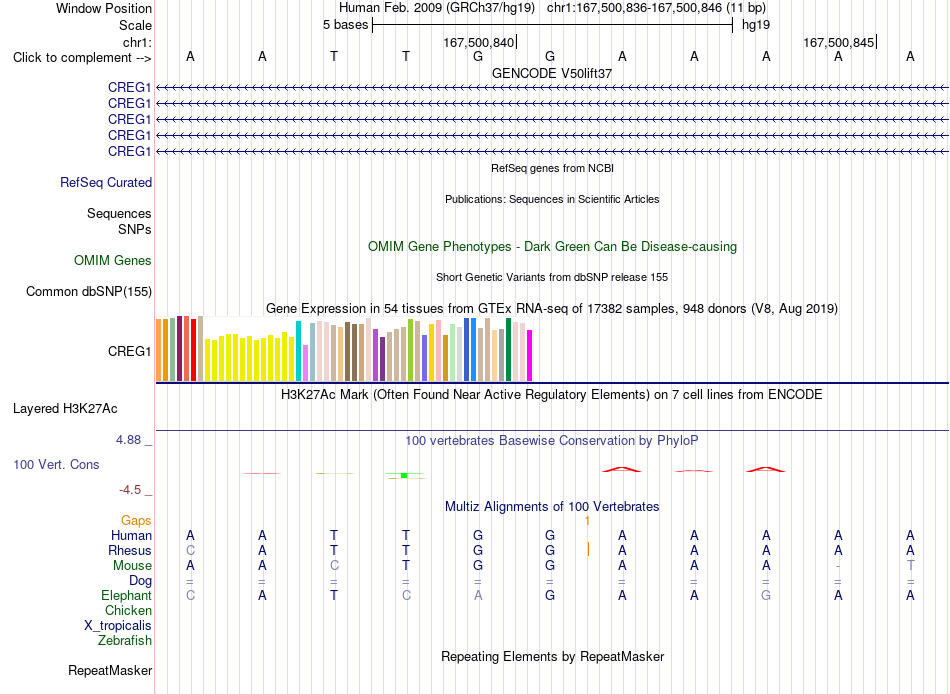Click the 'Human Feb. 2009 (GRCh37/hg19)' assembly text
Screen dimensions: 950x694
click(437, 8)
